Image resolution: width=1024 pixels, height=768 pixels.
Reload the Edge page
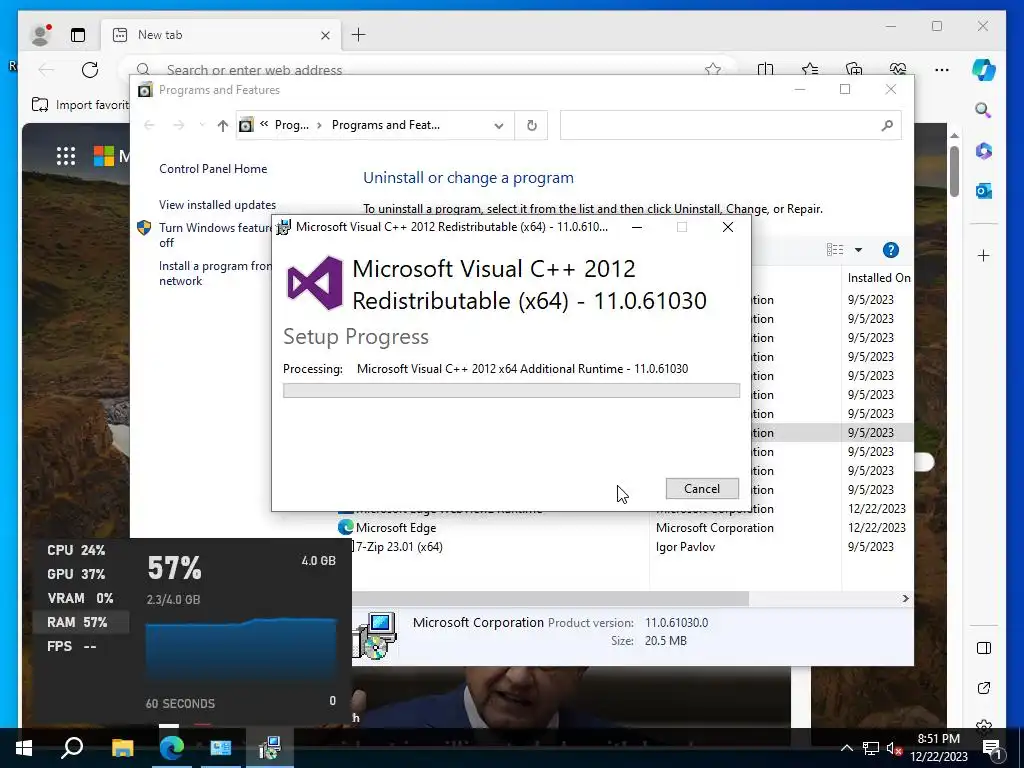coord(90,69)
